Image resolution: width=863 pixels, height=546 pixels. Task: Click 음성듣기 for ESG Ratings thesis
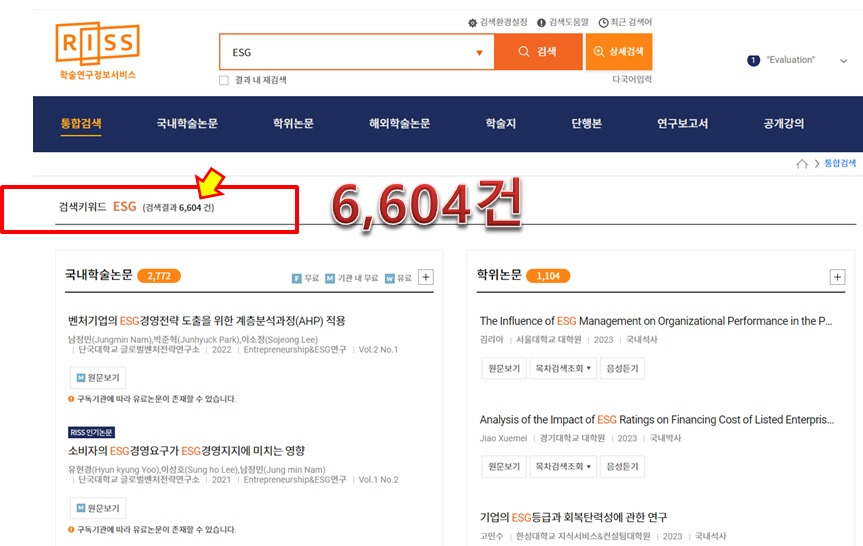[x=622, y=467]
